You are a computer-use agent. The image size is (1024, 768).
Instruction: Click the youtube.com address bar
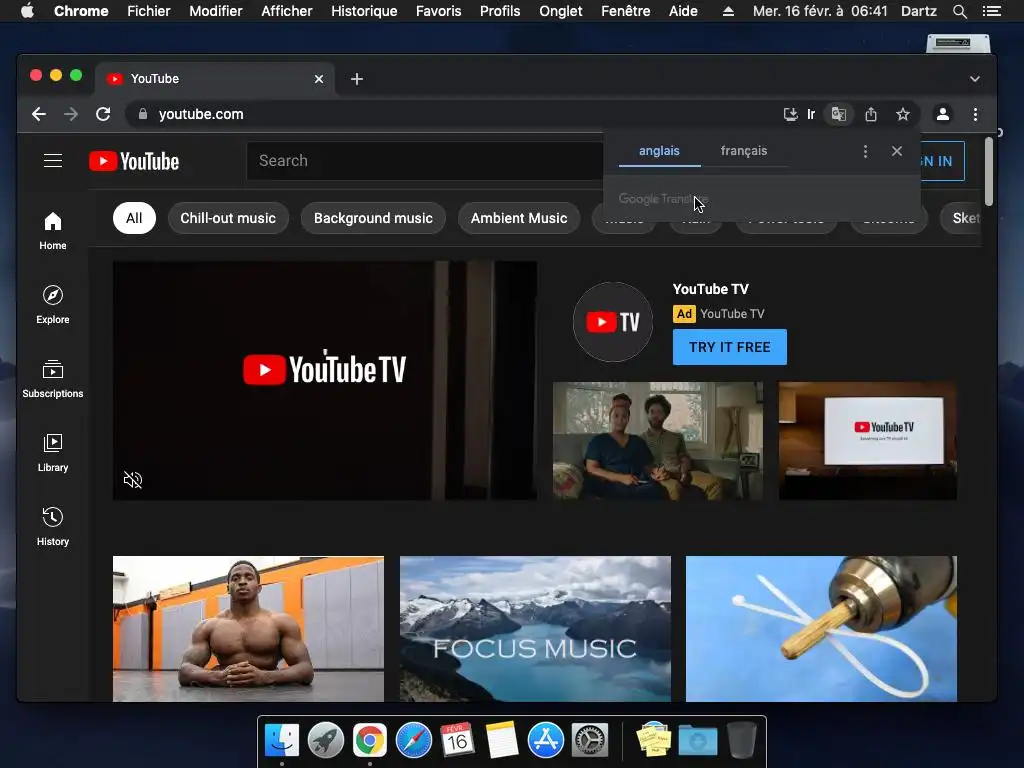tap(451, 114)
